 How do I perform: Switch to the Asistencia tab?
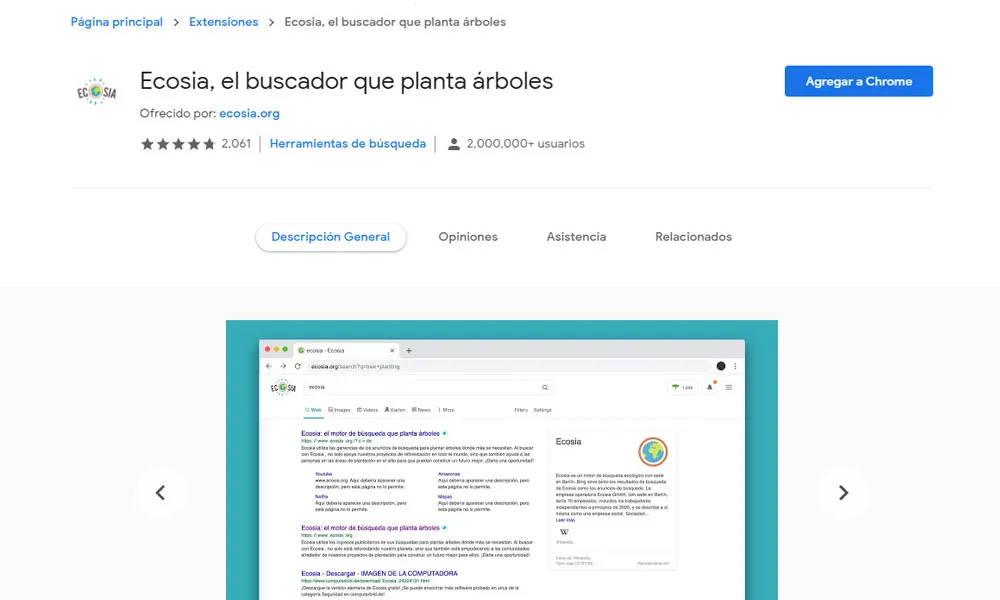[x=577, y=237]
